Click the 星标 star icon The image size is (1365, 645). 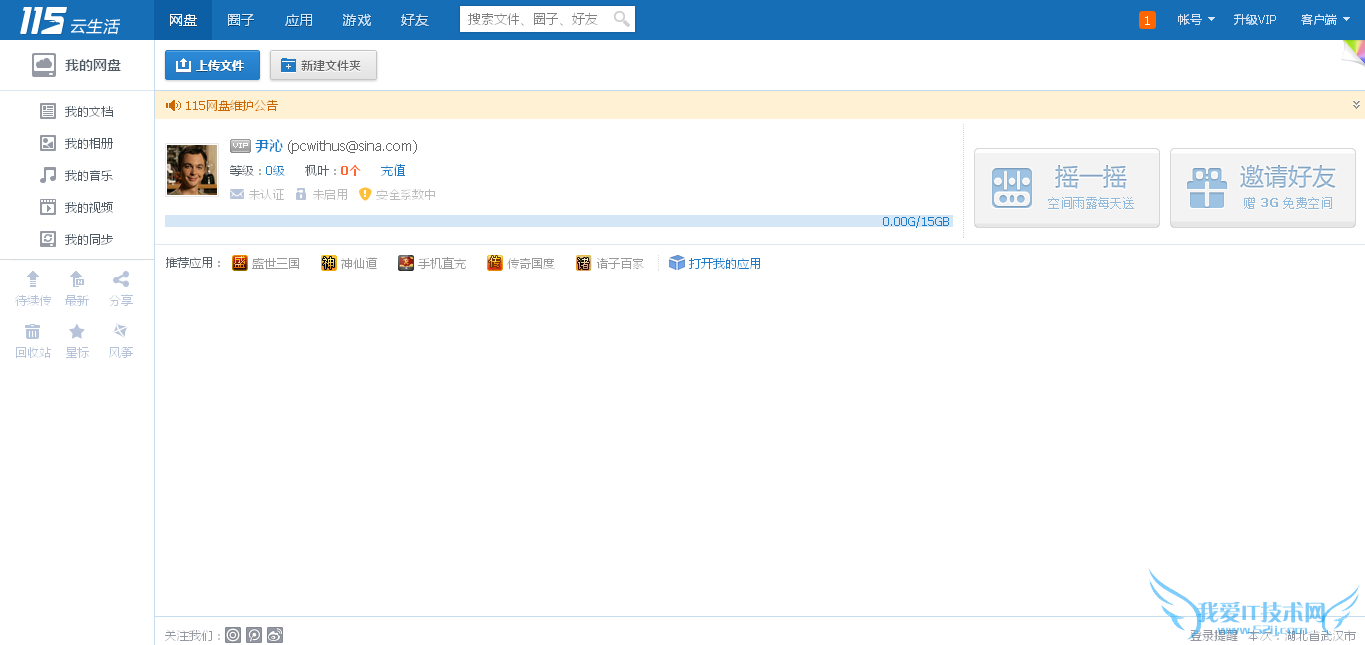click(77, 340)
